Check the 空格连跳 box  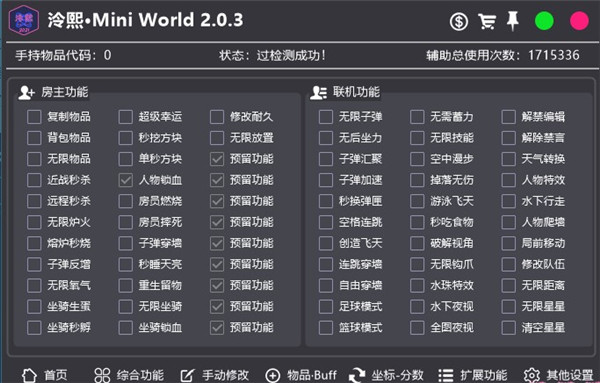(326, 222)
